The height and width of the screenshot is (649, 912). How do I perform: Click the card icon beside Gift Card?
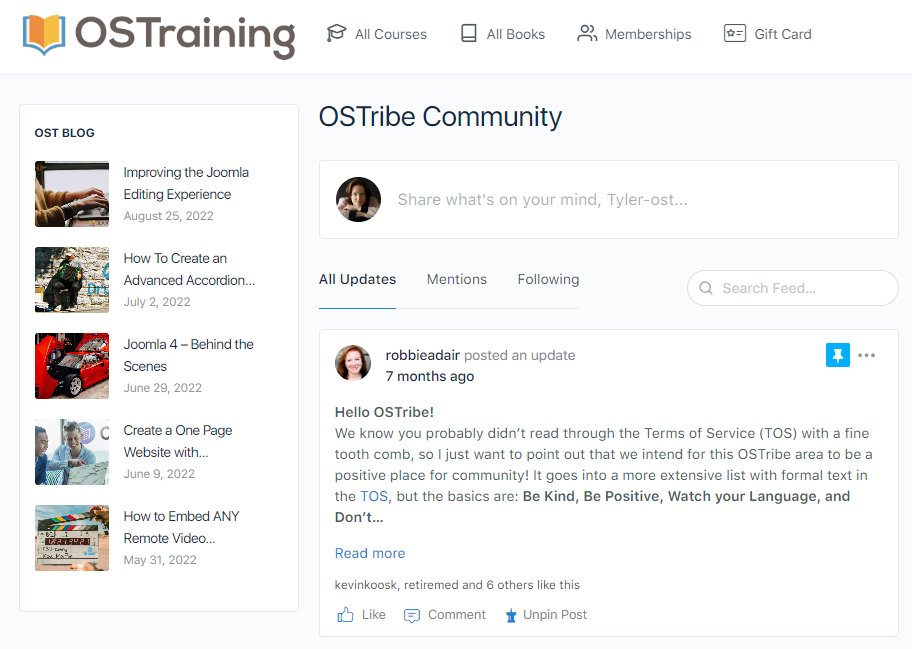[735, 33]
